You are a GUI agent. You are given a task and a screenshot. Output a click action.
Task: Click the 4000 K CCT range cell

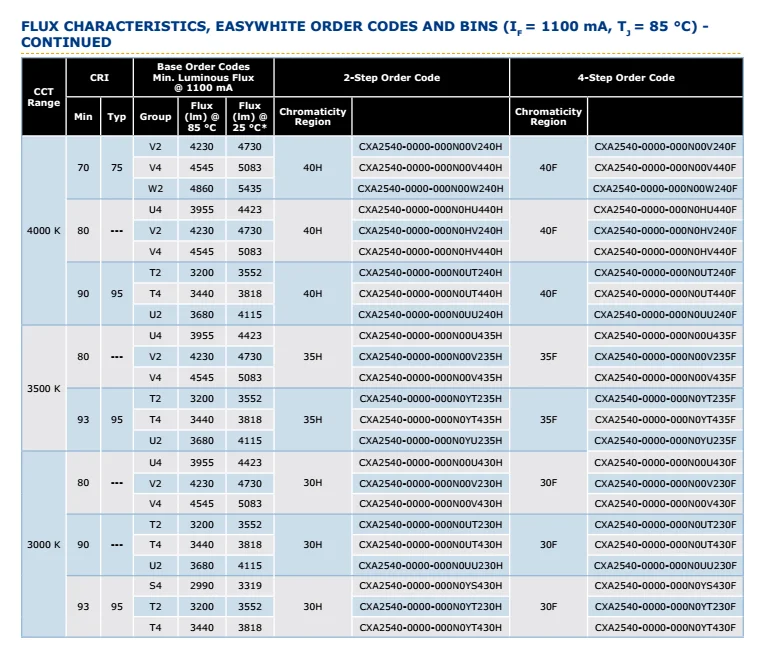pyautogui.click(x=44, y=231)
